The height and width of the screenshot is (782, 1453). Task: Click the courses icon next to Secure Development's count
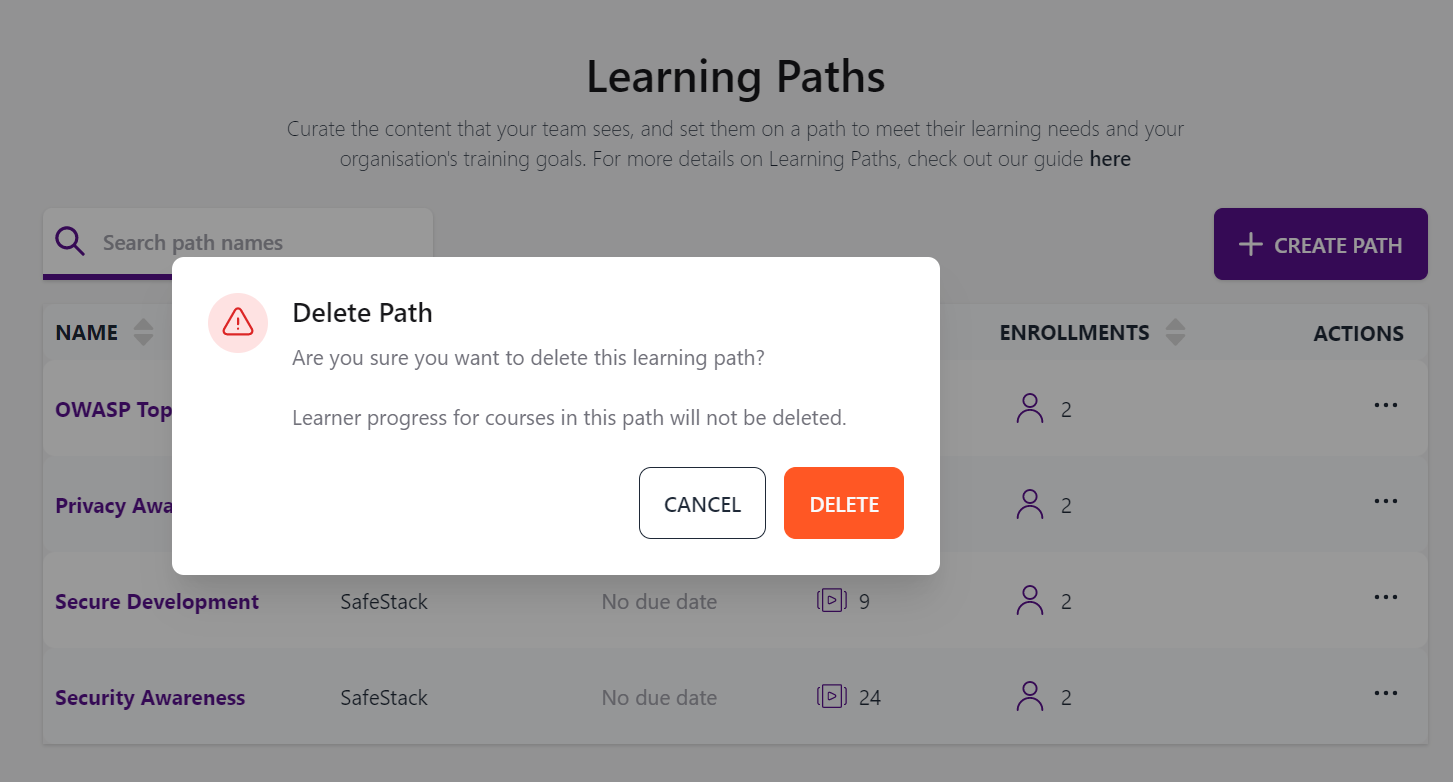[831, 600]
